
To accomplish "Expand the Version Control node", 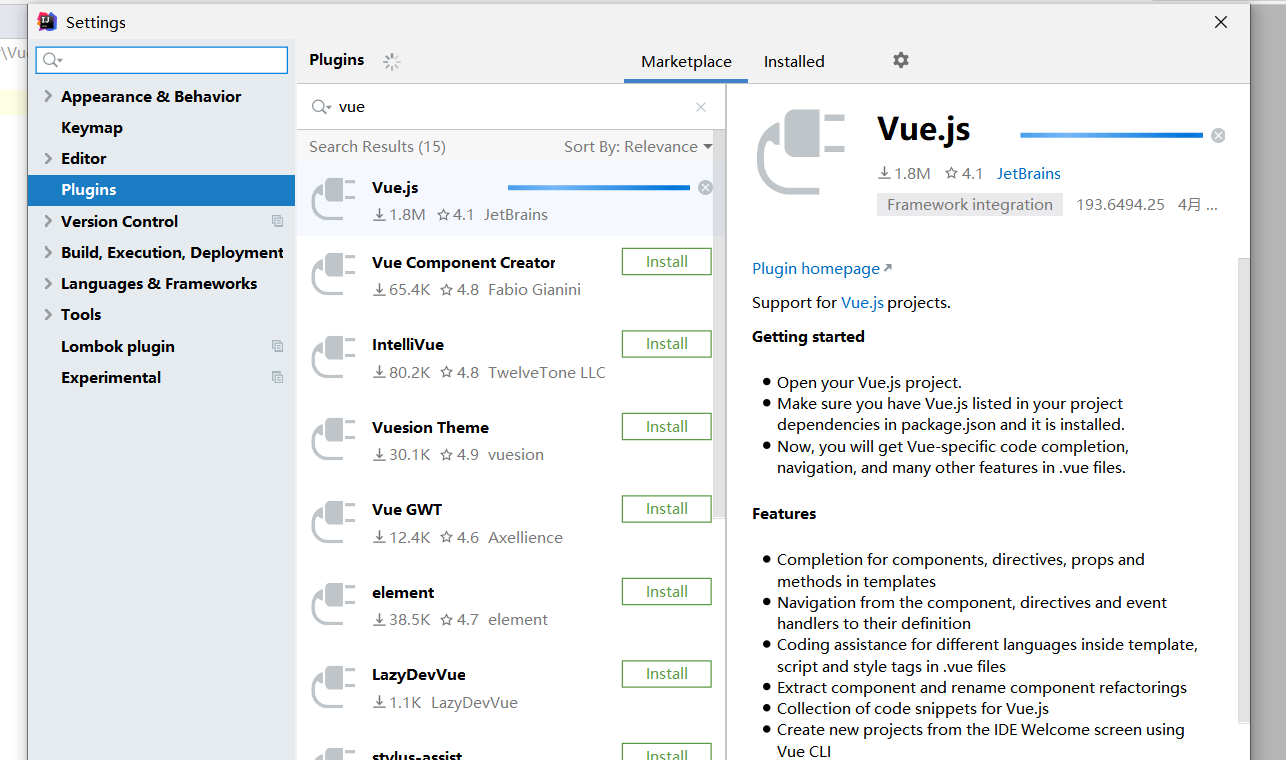I will tap(48, 221).
